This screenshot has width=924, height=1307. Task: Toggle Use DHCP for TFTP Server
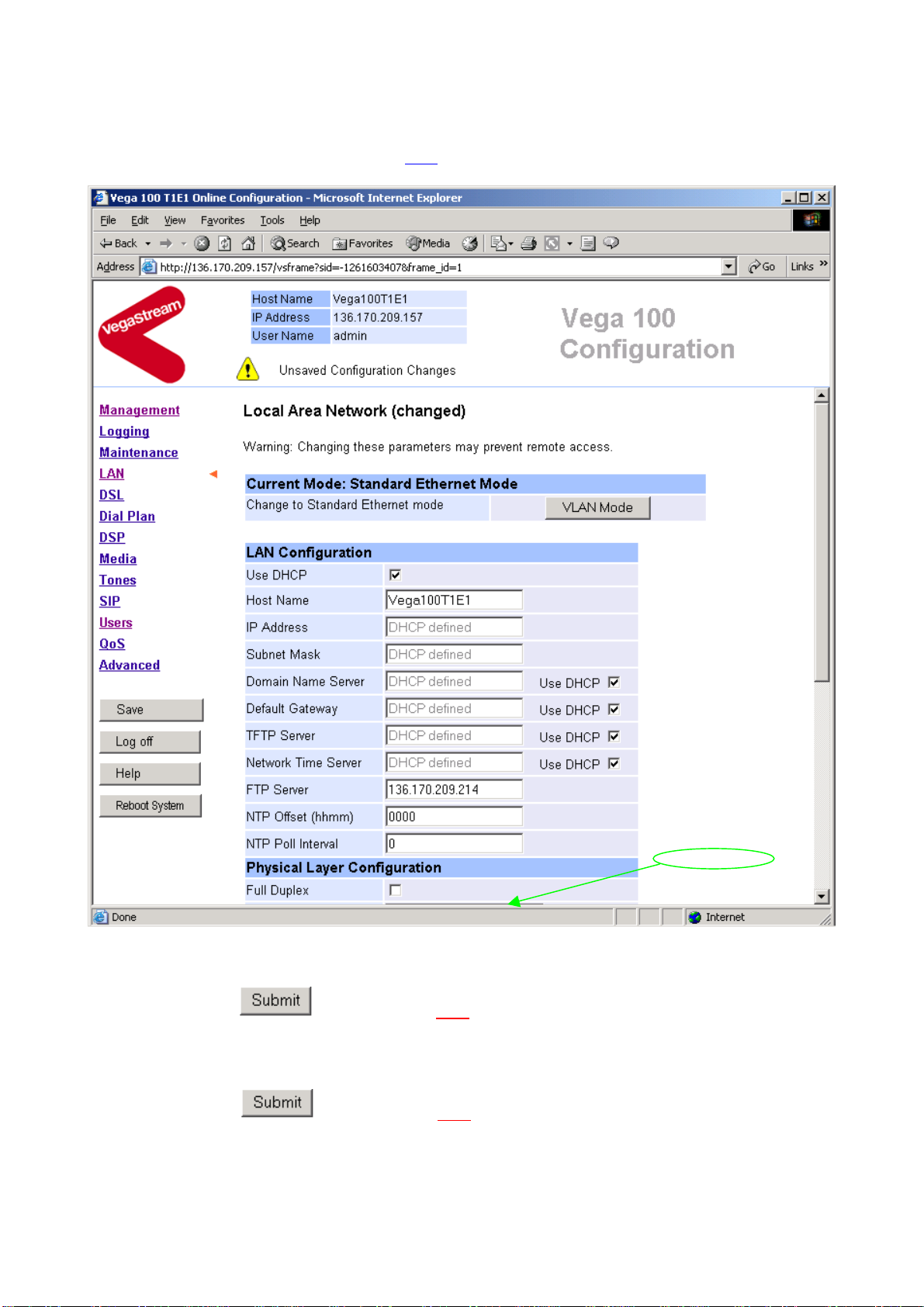coord(614,737)
